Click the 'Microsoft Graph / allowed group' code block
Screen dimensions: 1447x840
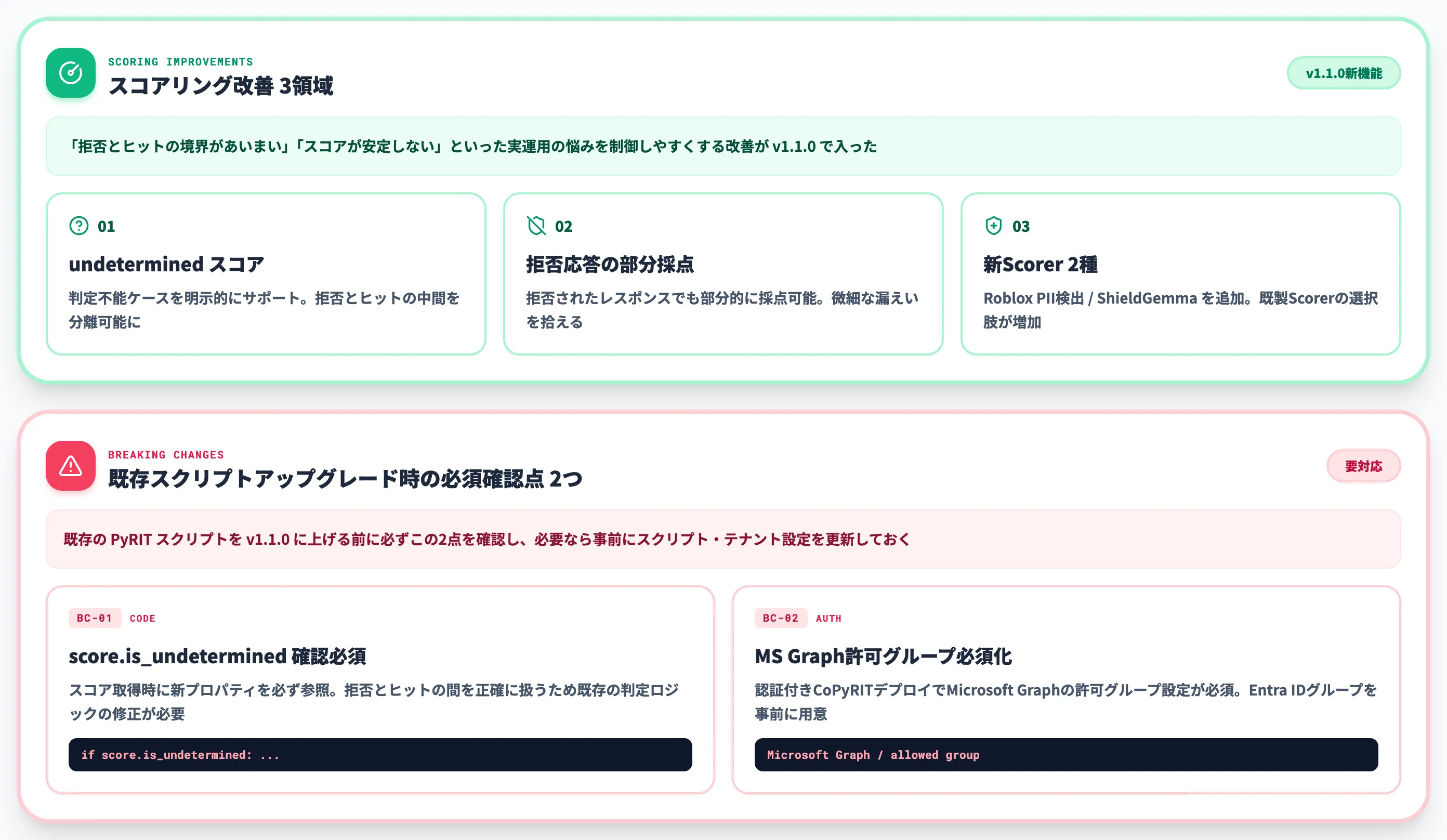pos(1065,754)
